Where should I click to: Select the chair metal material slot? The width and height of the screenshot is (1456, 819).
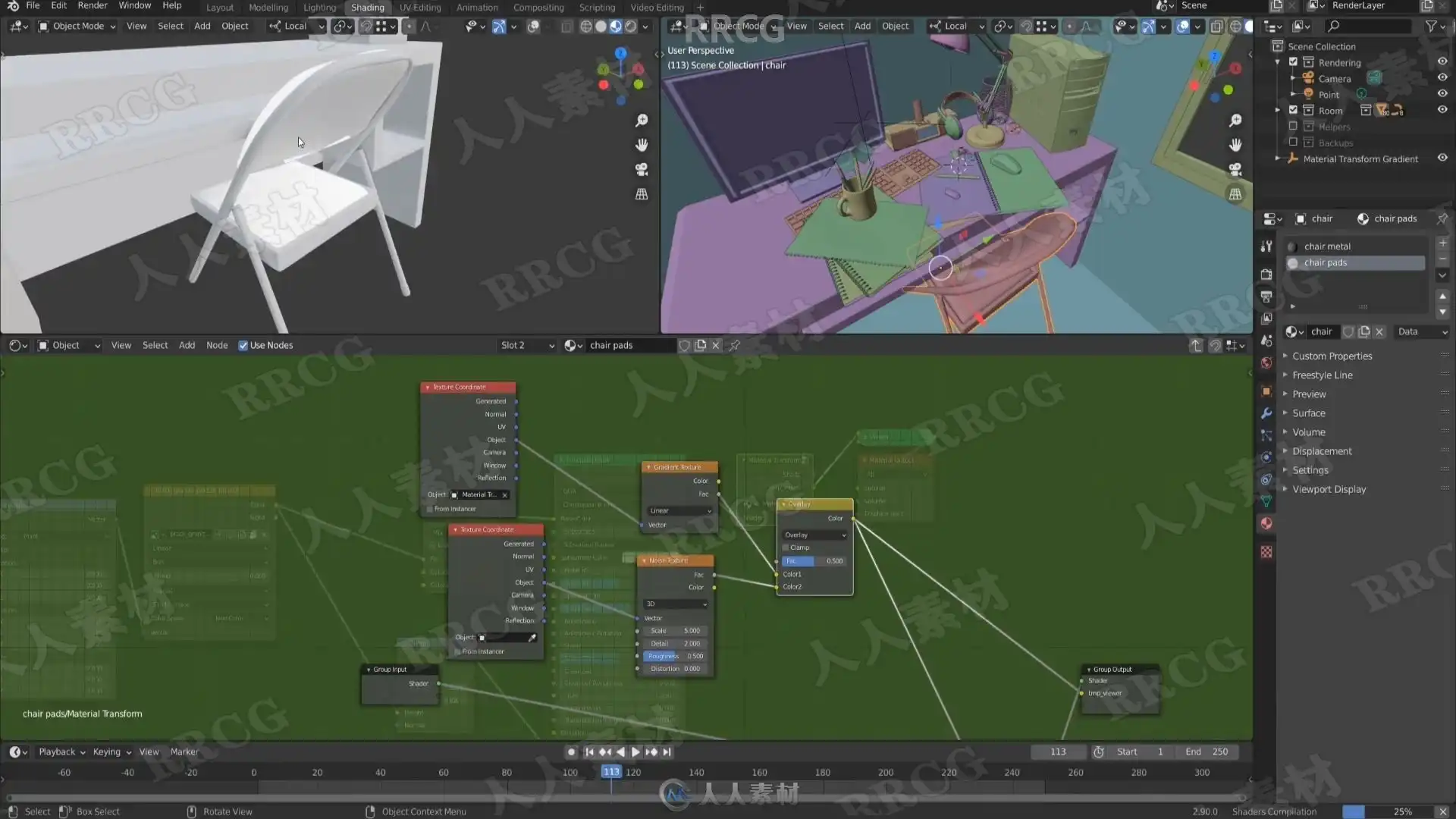coord(1327,246)
